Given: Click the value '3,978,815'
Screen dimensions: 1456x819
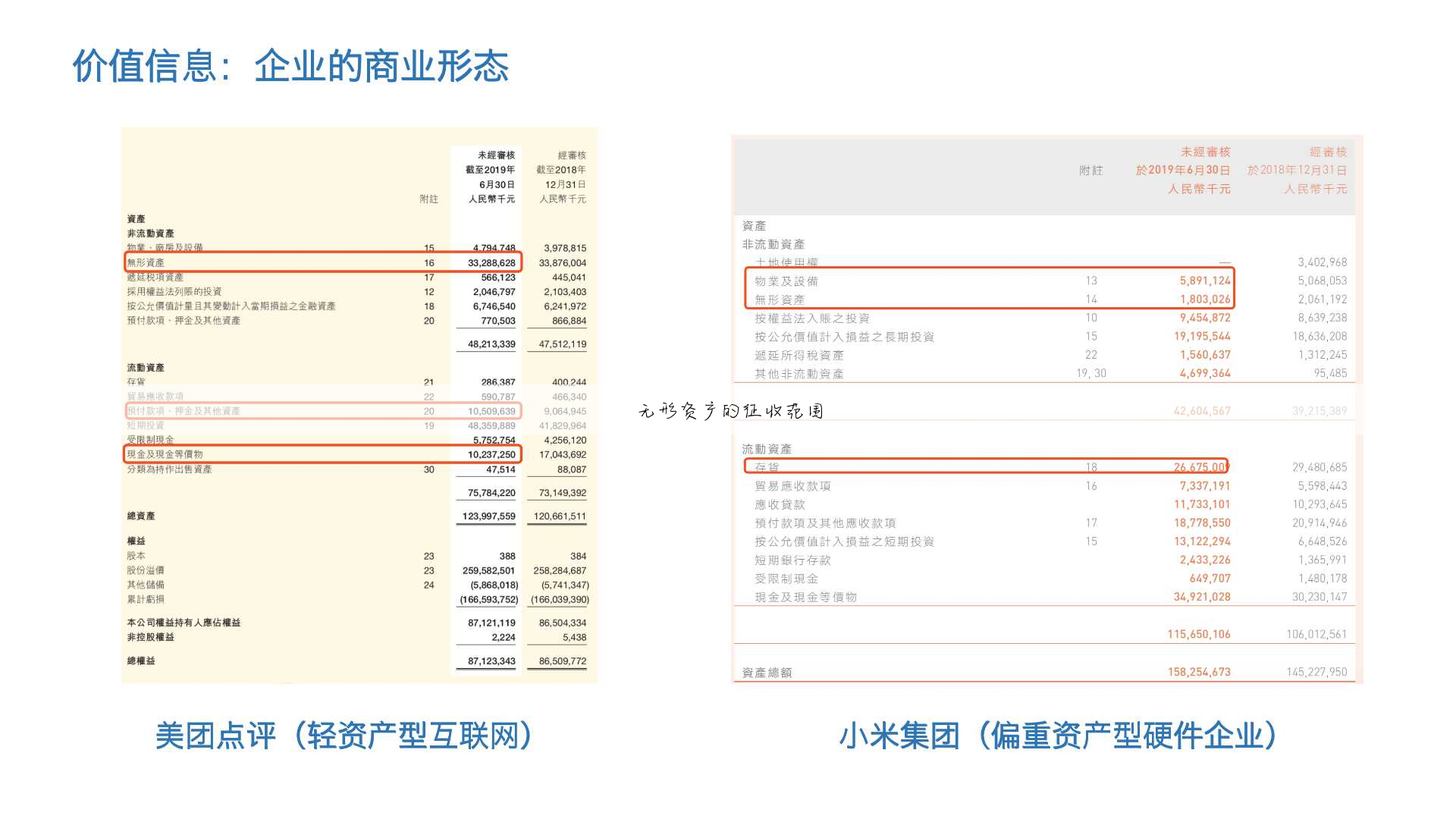Looking at the screenshot, I should (565, 248).
